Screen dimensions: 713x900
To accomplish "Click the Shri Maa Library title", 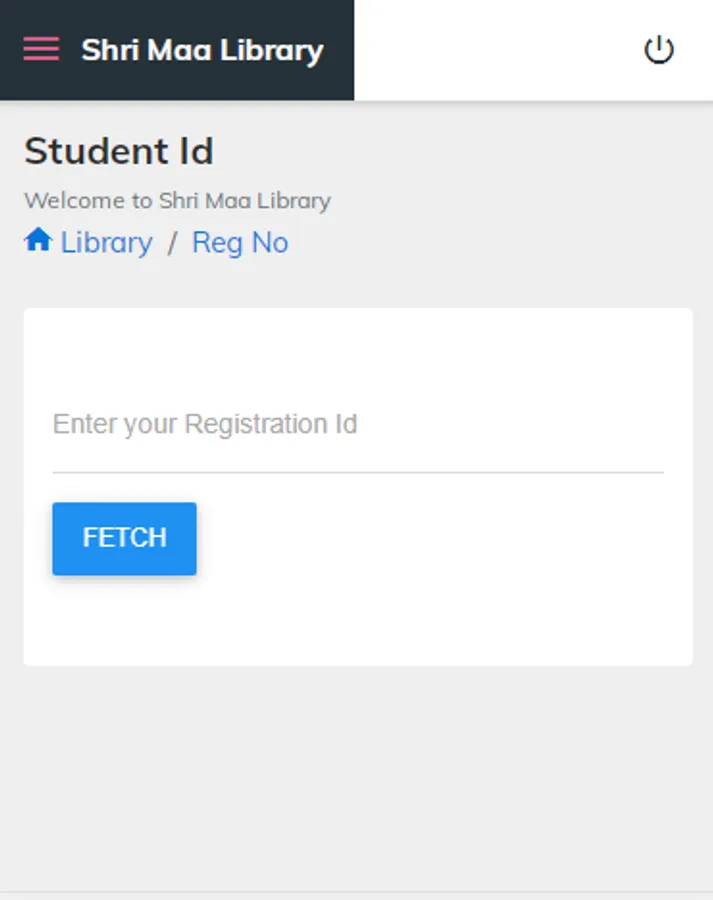I will pos(202,50).
